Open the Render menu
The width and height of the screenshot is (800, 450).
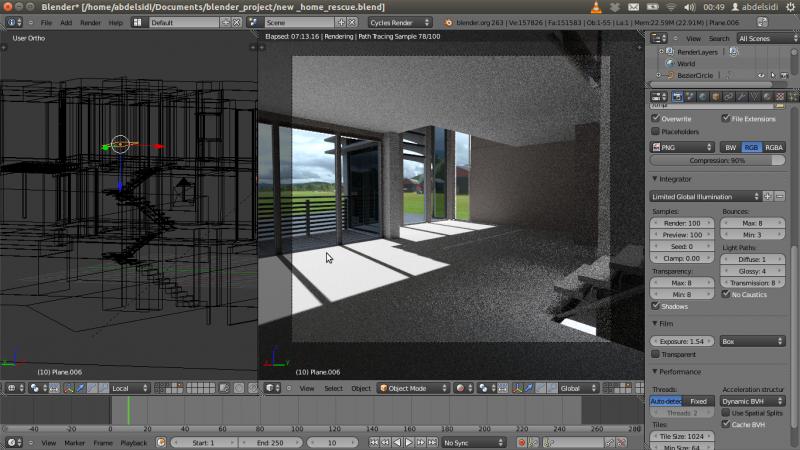click(90, 22)
